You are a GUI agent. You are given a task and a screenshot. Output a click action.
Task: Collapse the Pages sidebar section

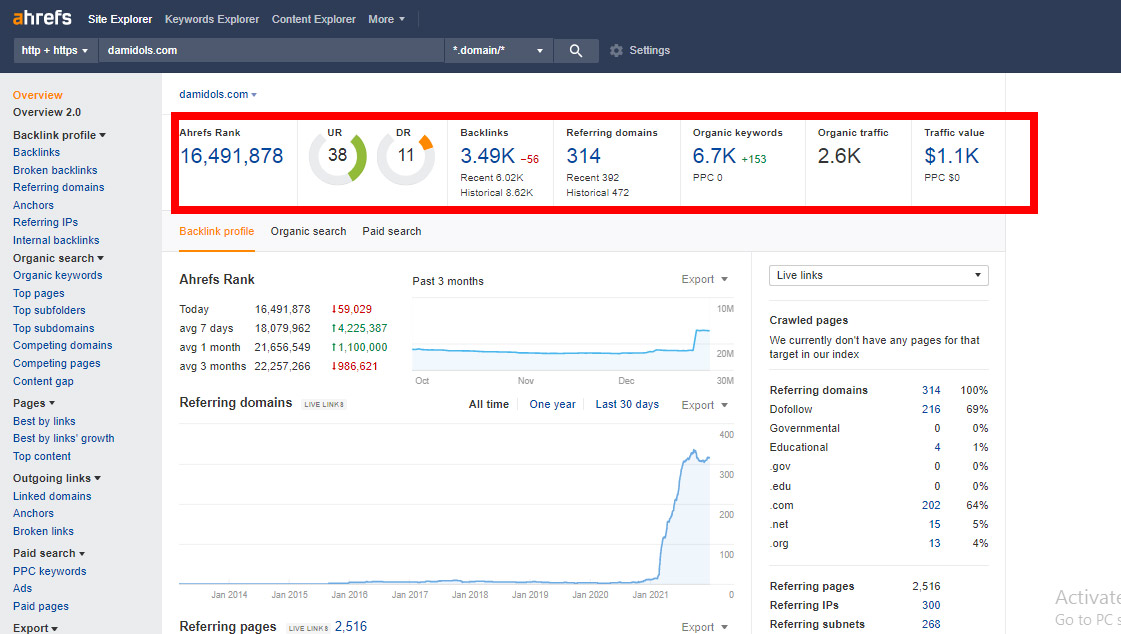click(34, 403)
